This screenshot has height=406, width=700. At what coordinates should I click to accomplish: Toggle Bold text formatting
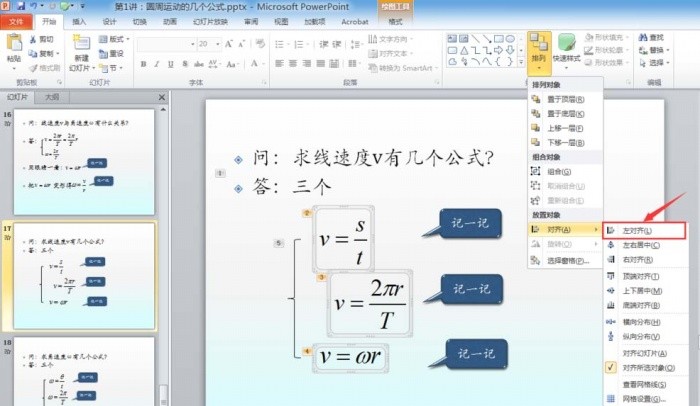tap(143, 64)
